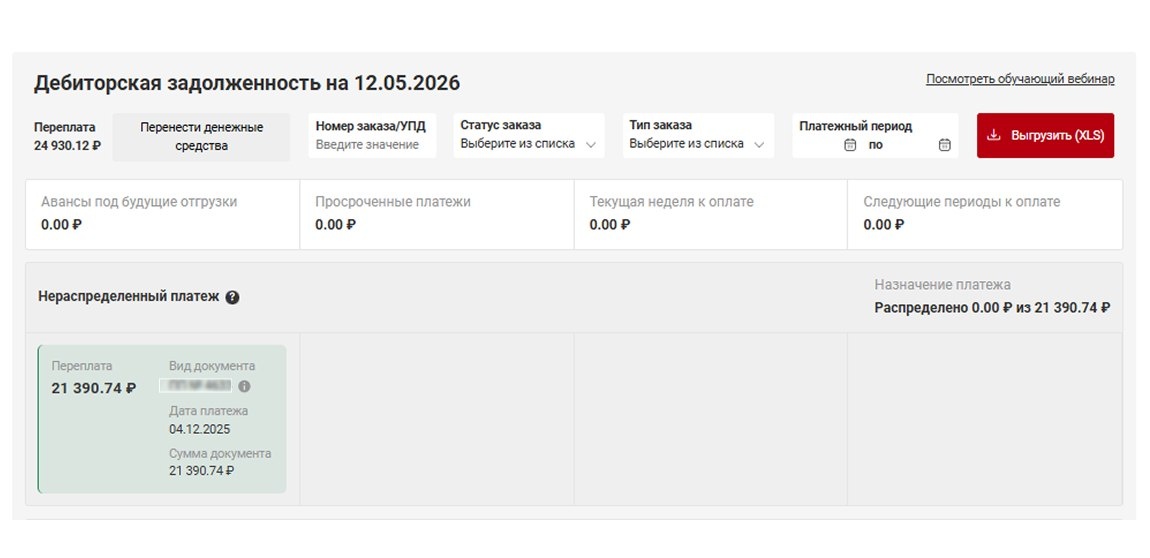Image resolution: width=1150 pixels, height=558 pixels.
Task: Expand the Статус заказа dropdown
Action: click(529, 136)
